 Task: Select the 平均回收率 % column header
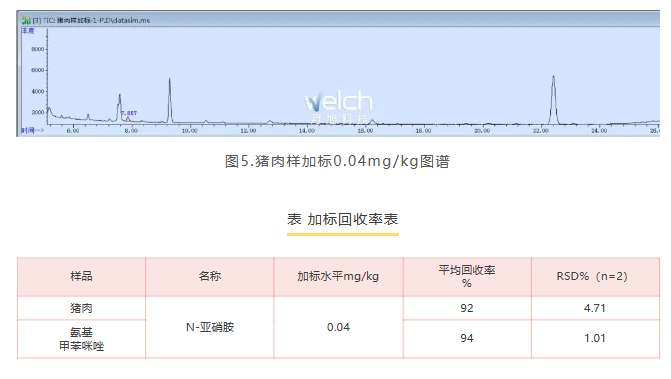click(x=467, y=277)
